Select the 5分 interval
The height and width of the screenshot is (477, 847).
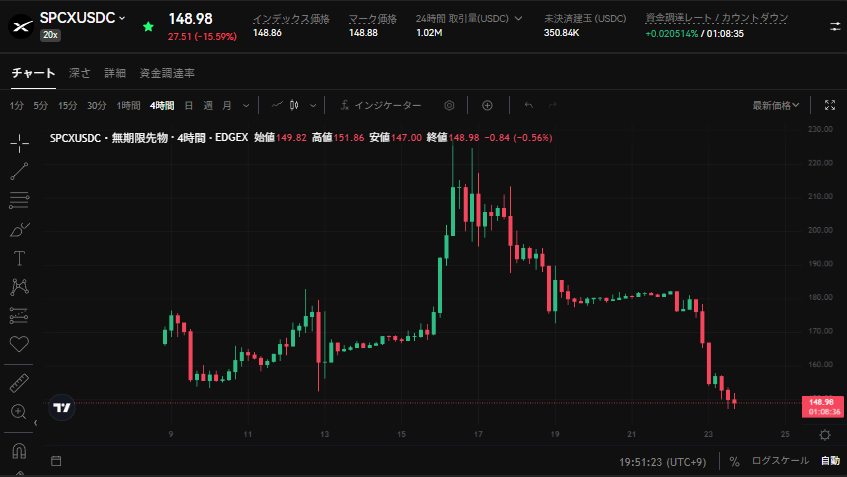click(x=41, y=105)
